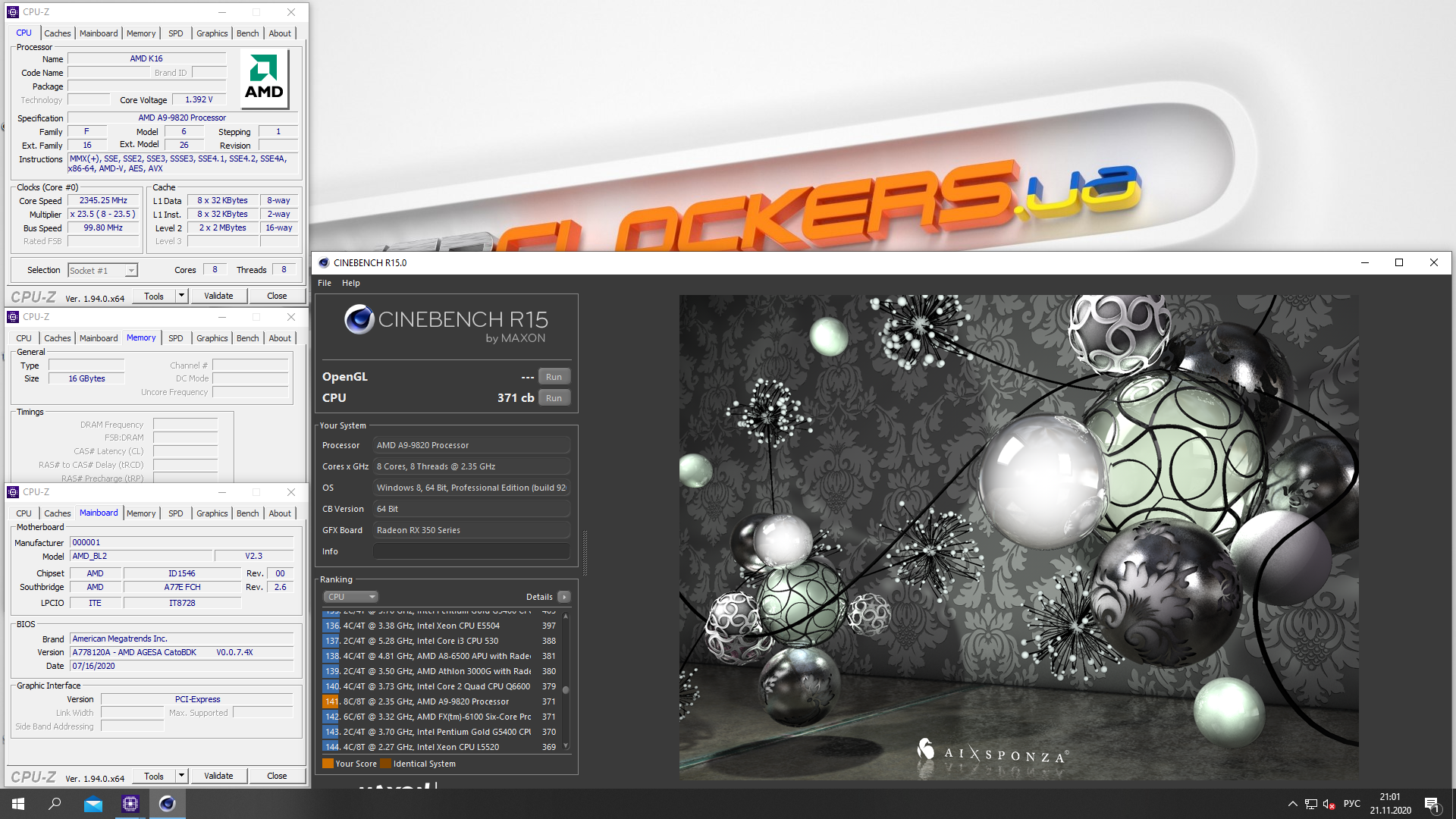Click the top CPU-Z window title icon
This screenshot has height=819, width=1456.
click(x=13, y=12)
